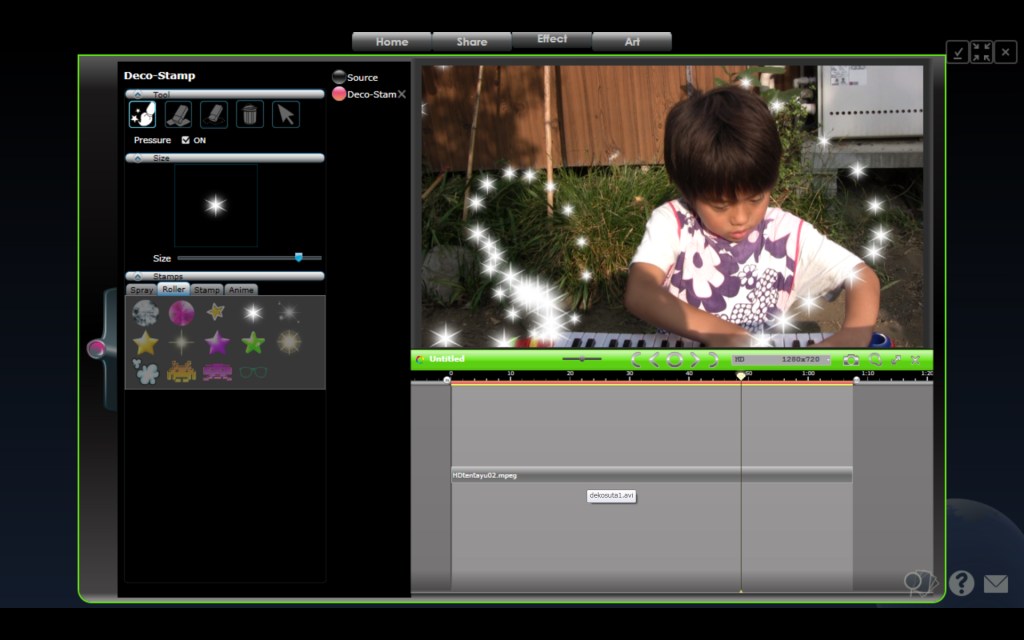Pick the yellow star stamp
This screenshot has width=1024, height=640.
tap(145, 342)
